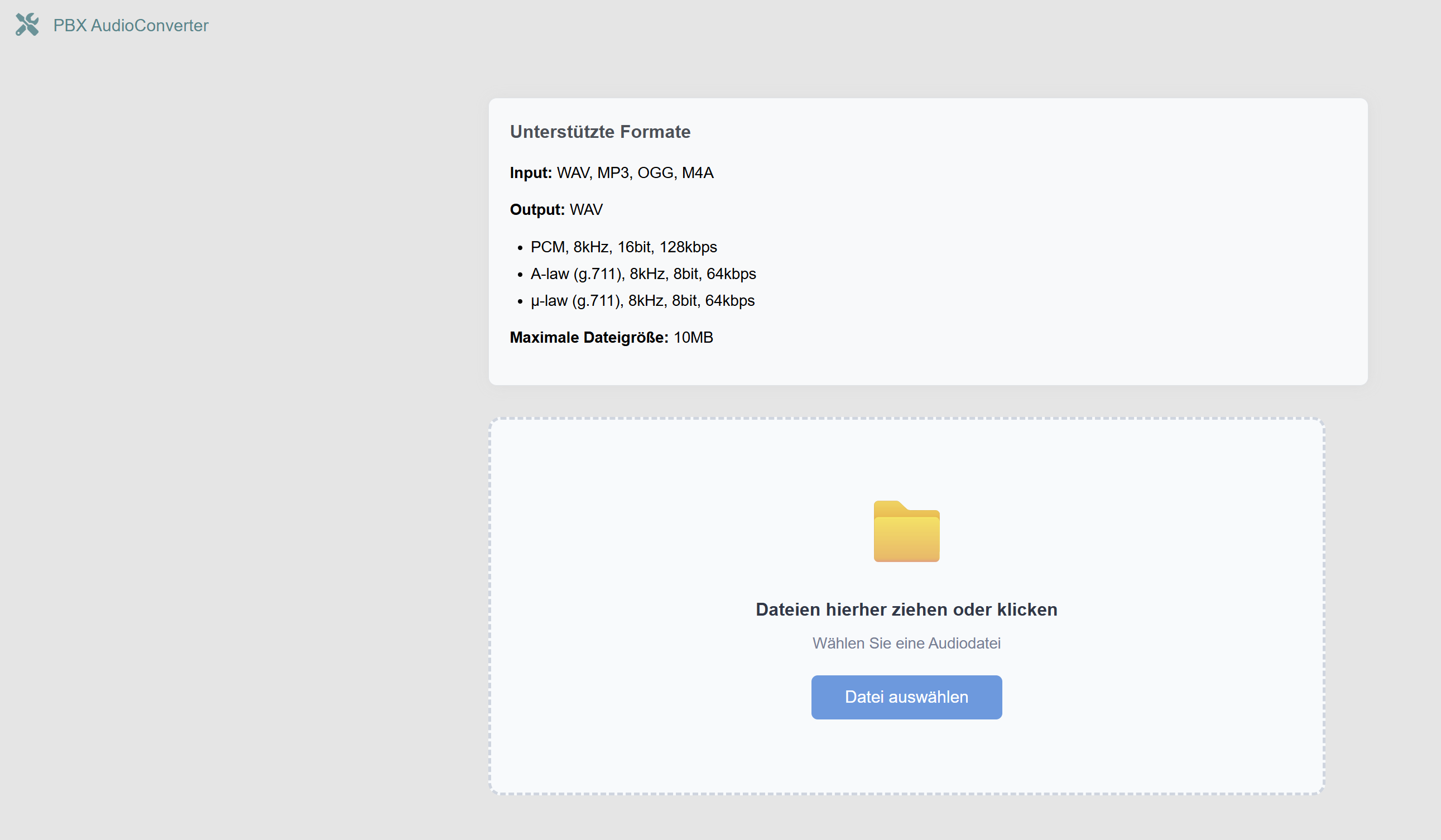Click the yellow folder icon

coord(906,531)
